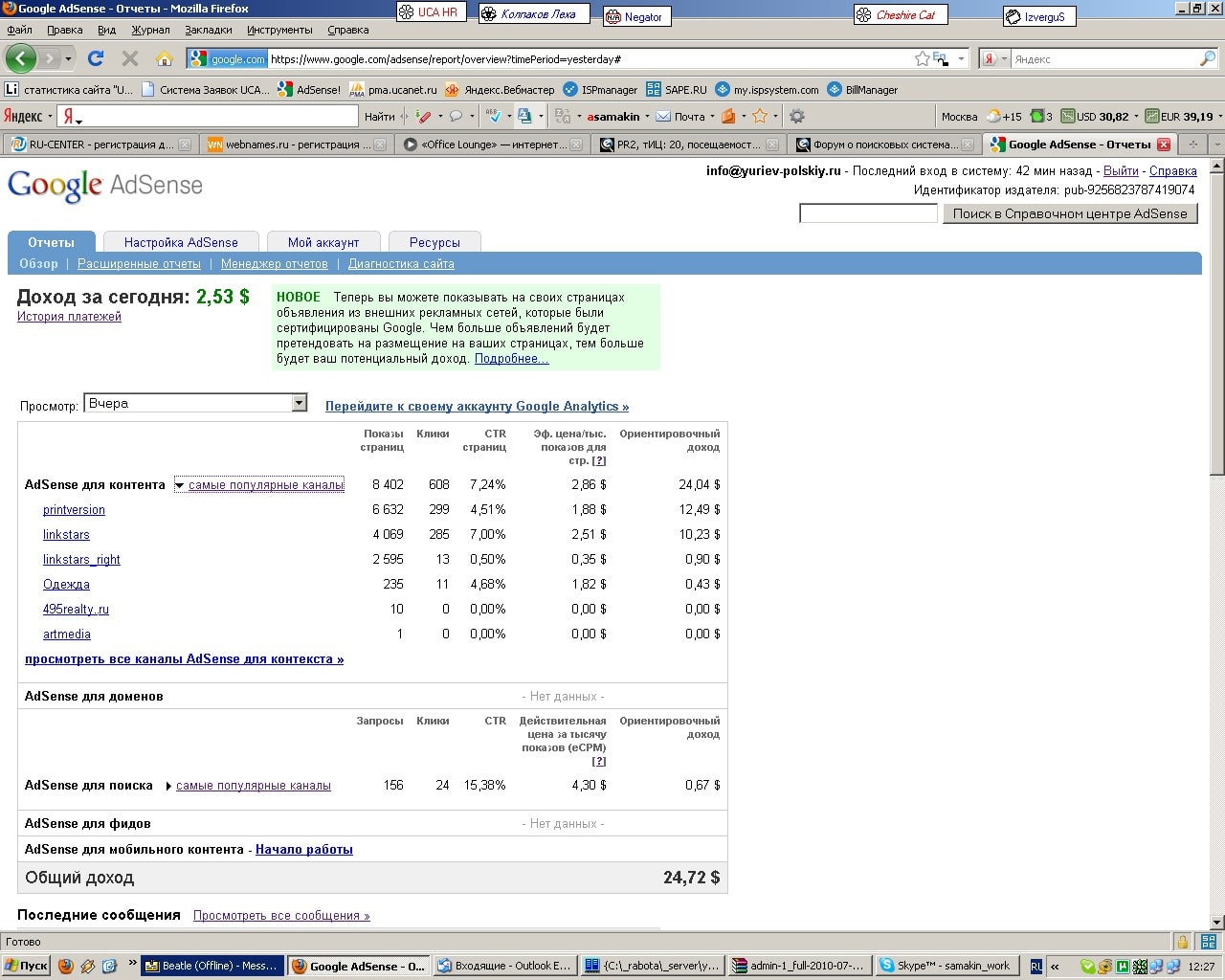Image resolution: width=1225 pixels, height=980 pixels.
Task: Open the Просмотр period dropdown showing Вчера
Action: coord(299,403)
